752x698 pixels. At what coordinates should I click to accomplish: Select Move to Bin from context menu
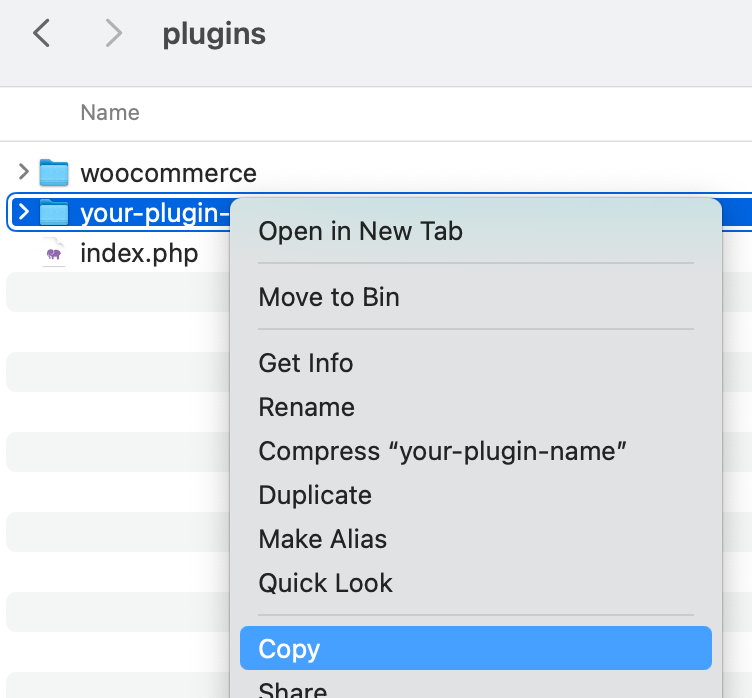(x=329, y=297)
